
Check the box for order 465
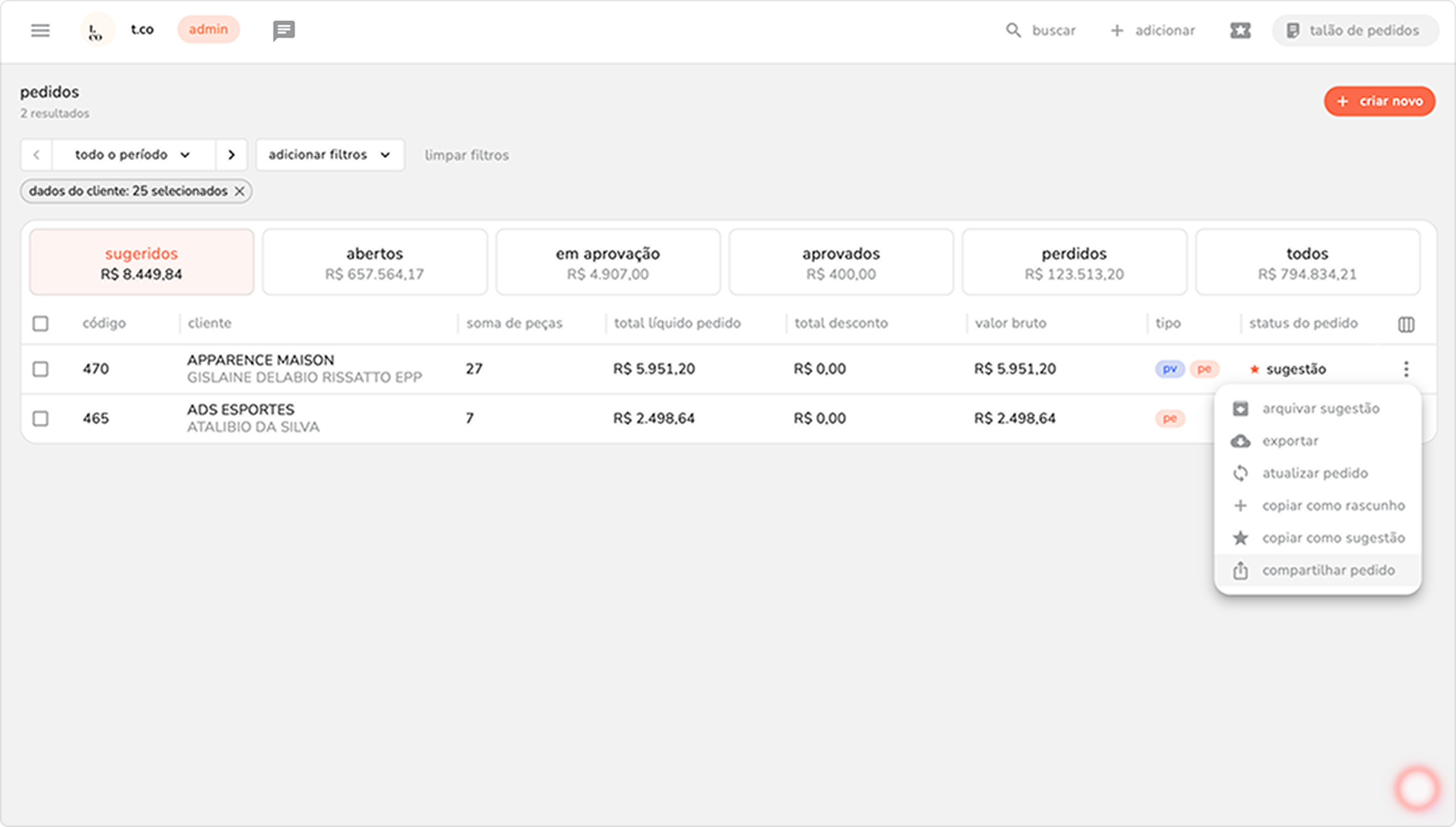click(41, 418)
